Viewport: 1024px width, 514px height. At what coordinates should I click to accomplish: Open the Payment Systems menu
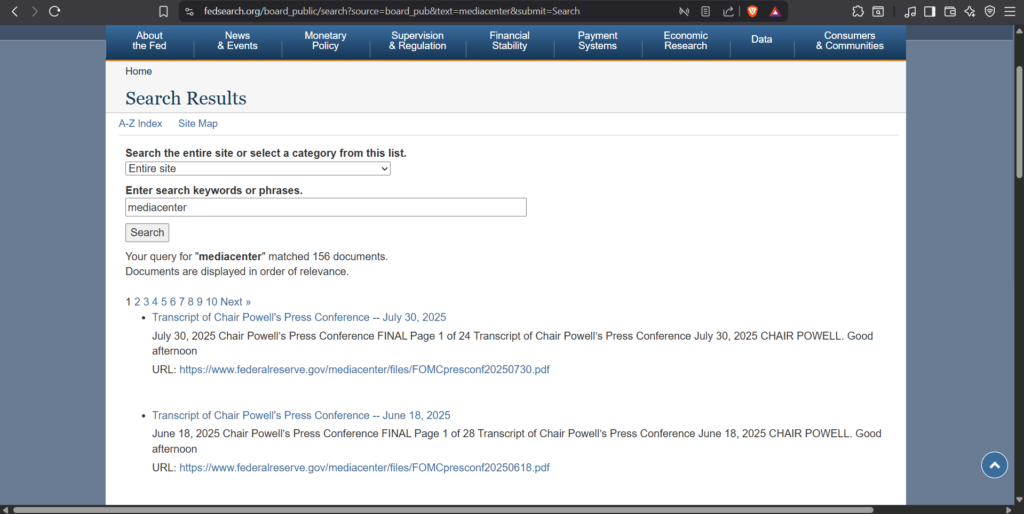598,40
